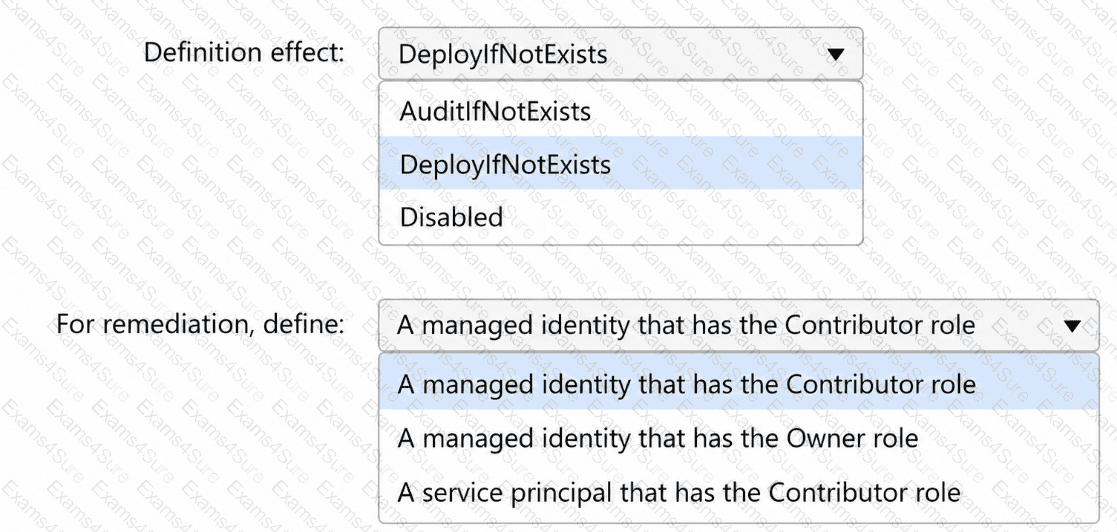
Task: Select the Disabled effect option
Action: [x=620, y=216]
